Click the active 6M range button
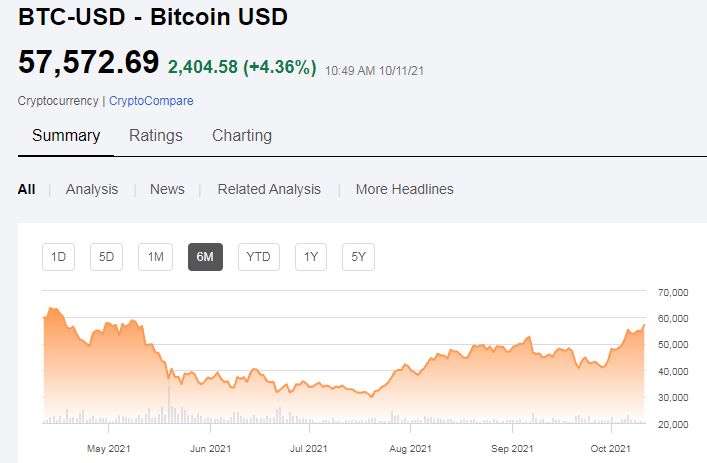 205,257
